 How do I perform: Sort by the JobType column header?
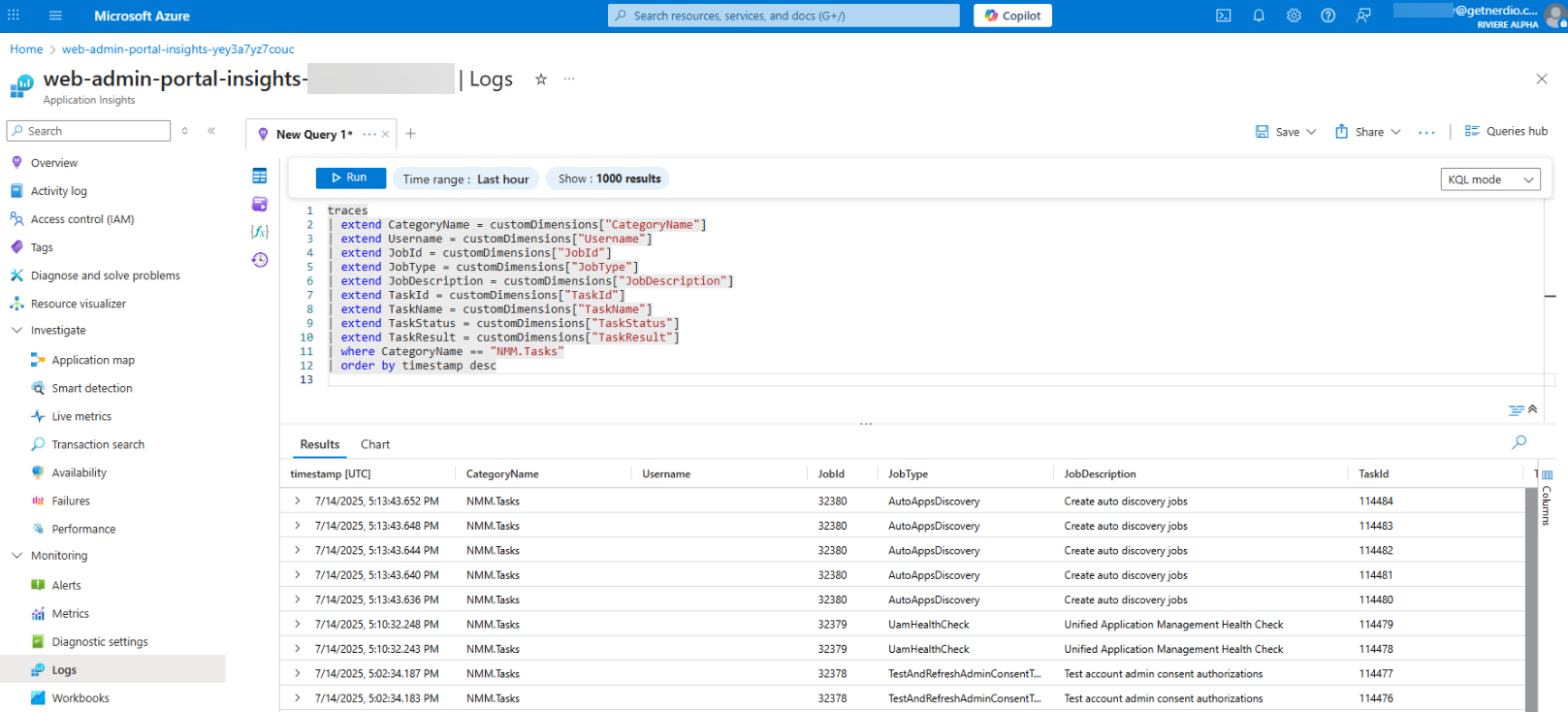(908, 474)
